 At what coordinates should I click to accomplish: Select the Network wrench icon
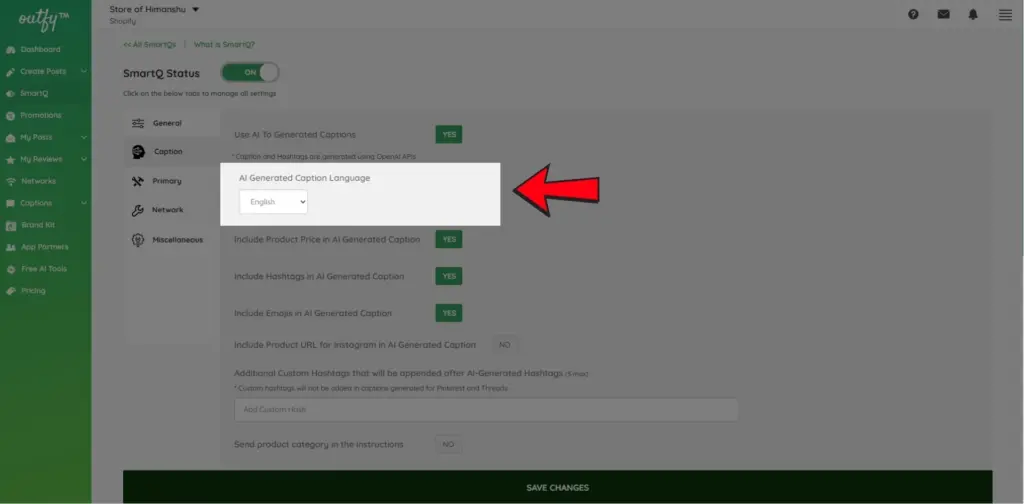pos(138,210)
